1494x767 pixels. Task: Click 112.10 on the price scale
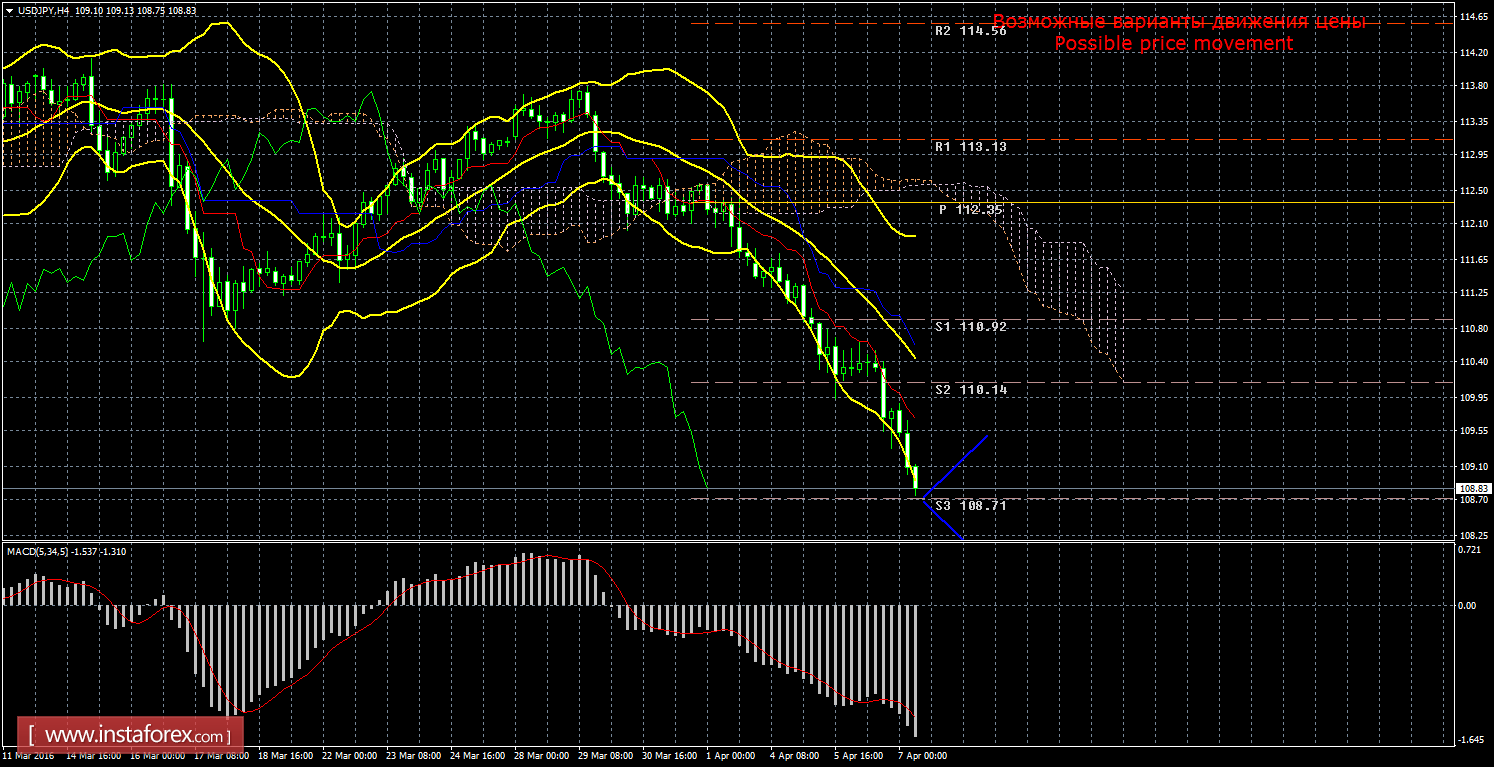click(x=1472, y=224)
